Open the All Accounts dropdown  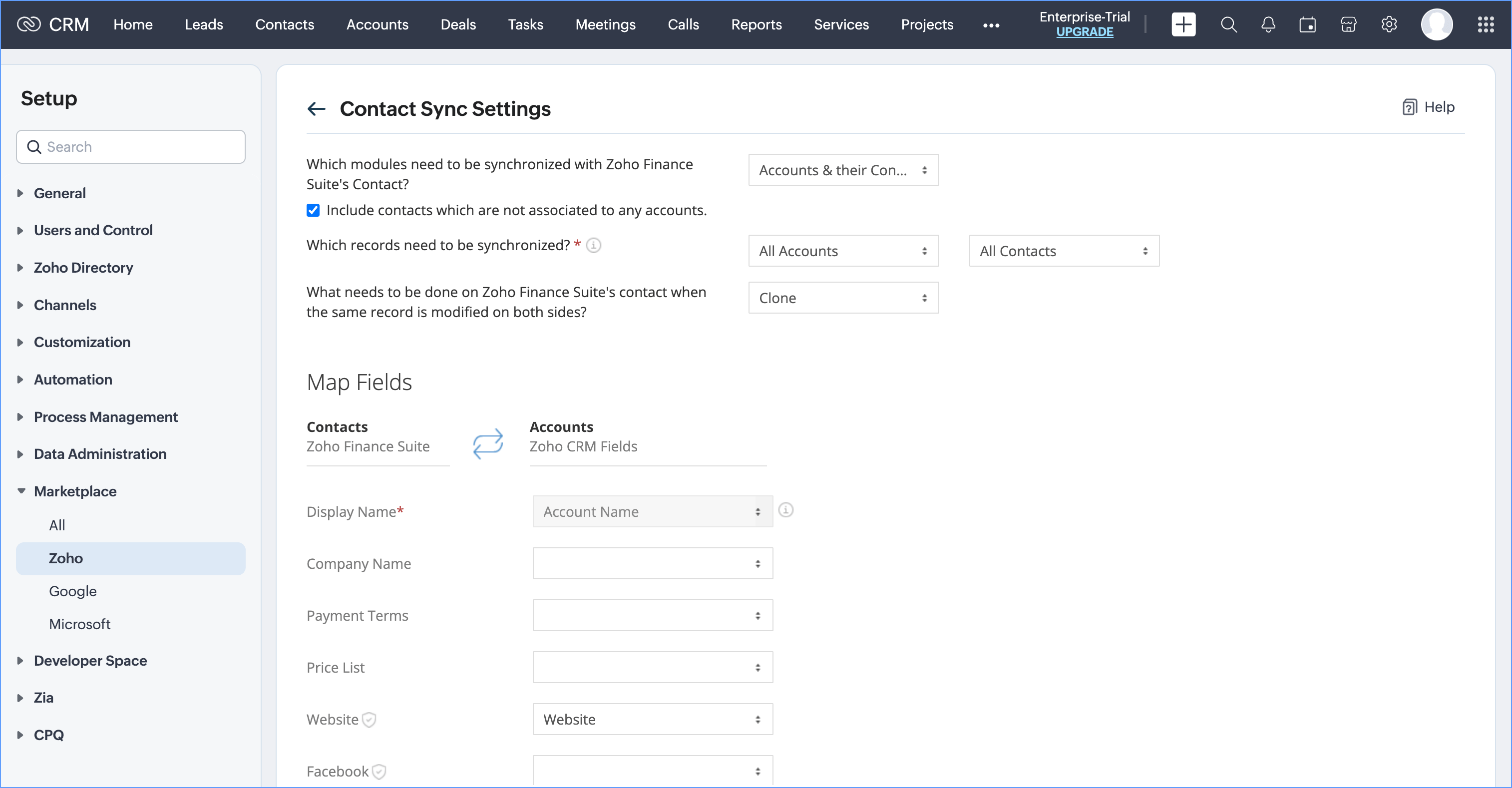pyautogui.click(x=843, y=251)
